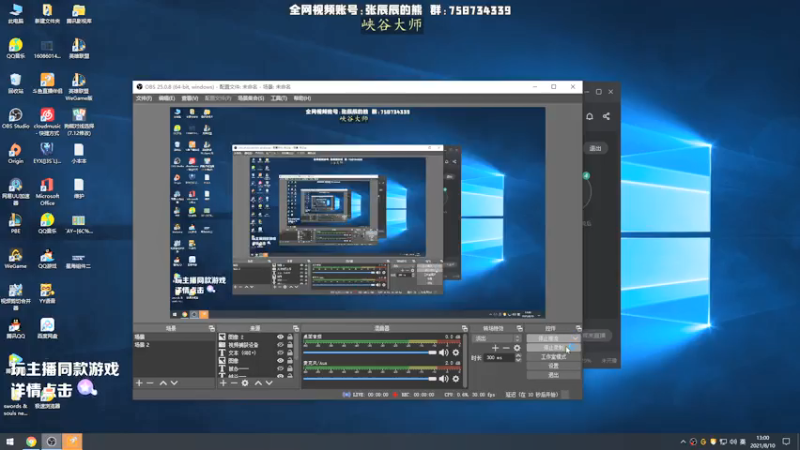
Task: Toggle visibility of the video capture device source
Action: tap(280, 345)
